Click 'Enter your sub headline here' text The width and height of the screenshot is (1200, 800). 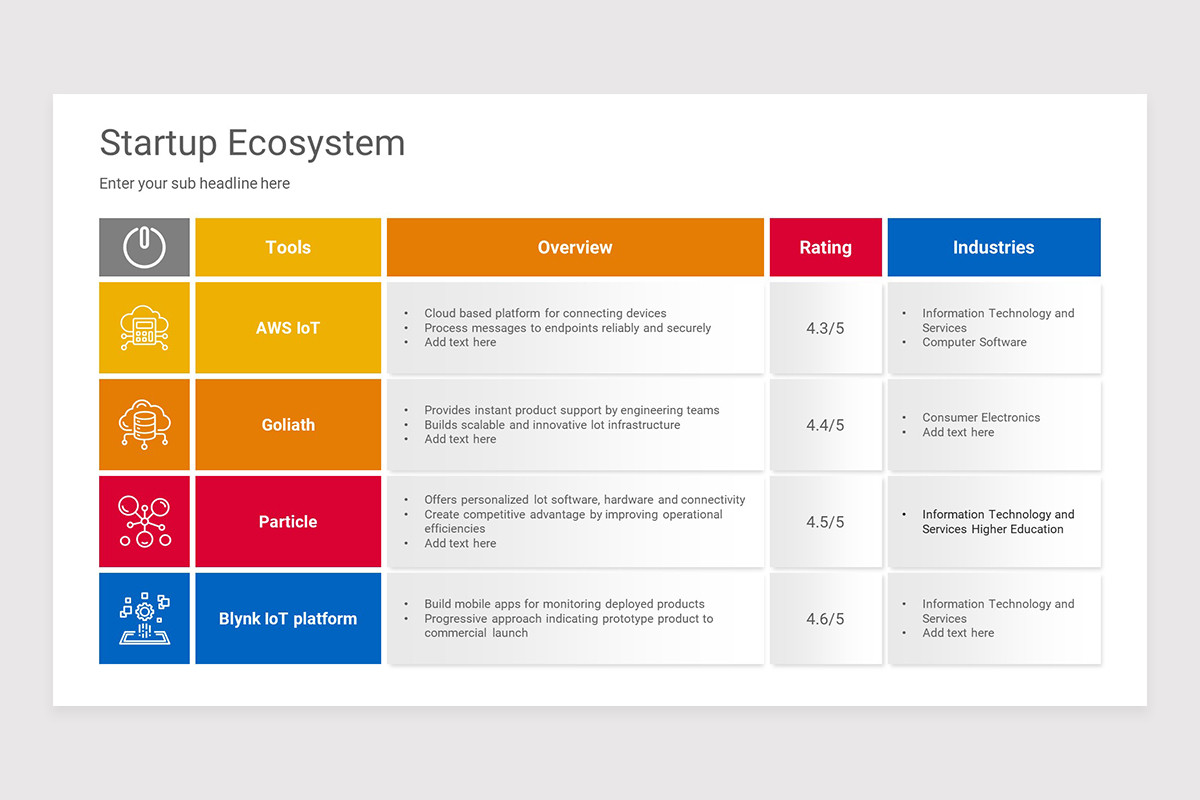tap(194, 184)
